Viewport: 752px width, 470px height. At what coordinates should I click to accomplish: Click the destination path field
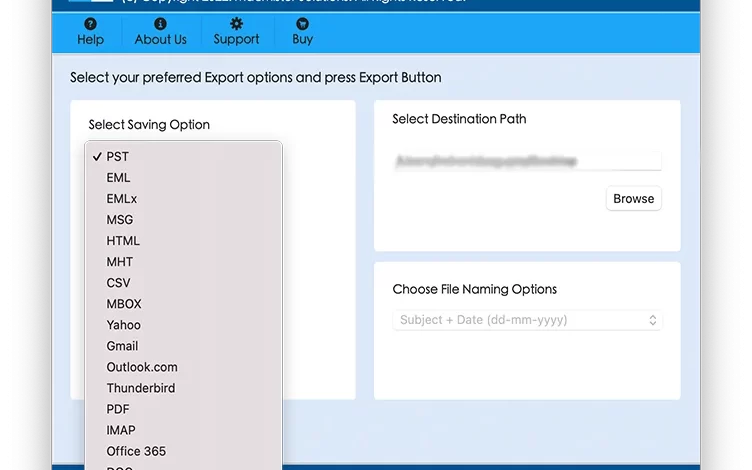pyautogui.click(x=527, y=161)
